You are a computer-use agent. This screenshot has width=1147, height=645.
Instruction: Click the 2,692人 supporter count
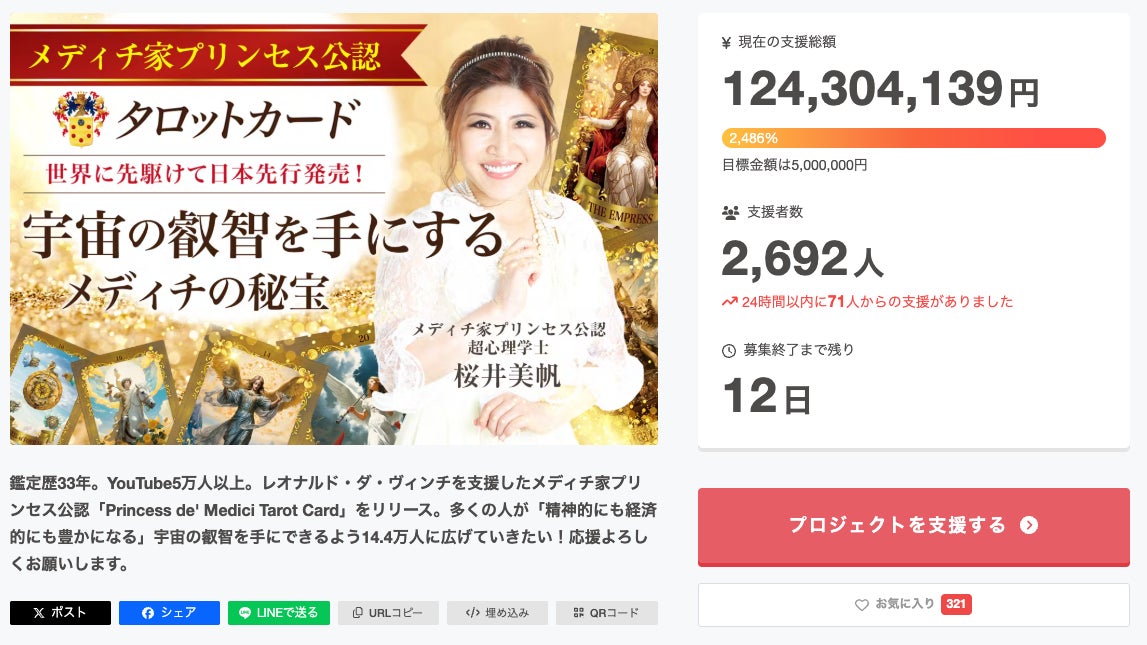[802, 259]
